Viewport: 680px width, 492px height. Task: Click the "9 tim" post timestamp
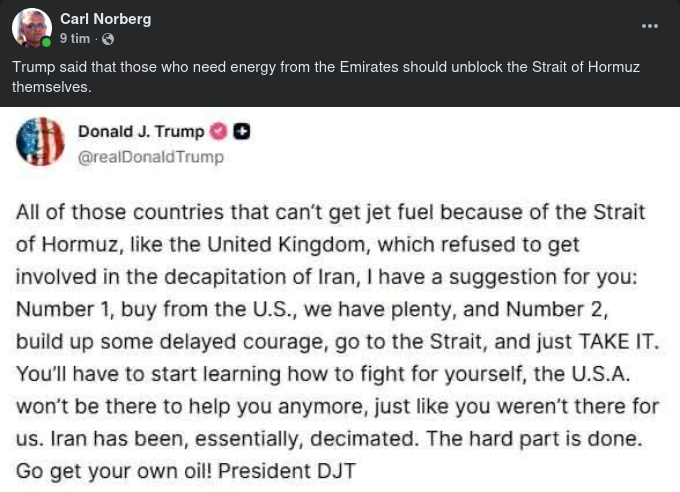[x=75, y=39]
